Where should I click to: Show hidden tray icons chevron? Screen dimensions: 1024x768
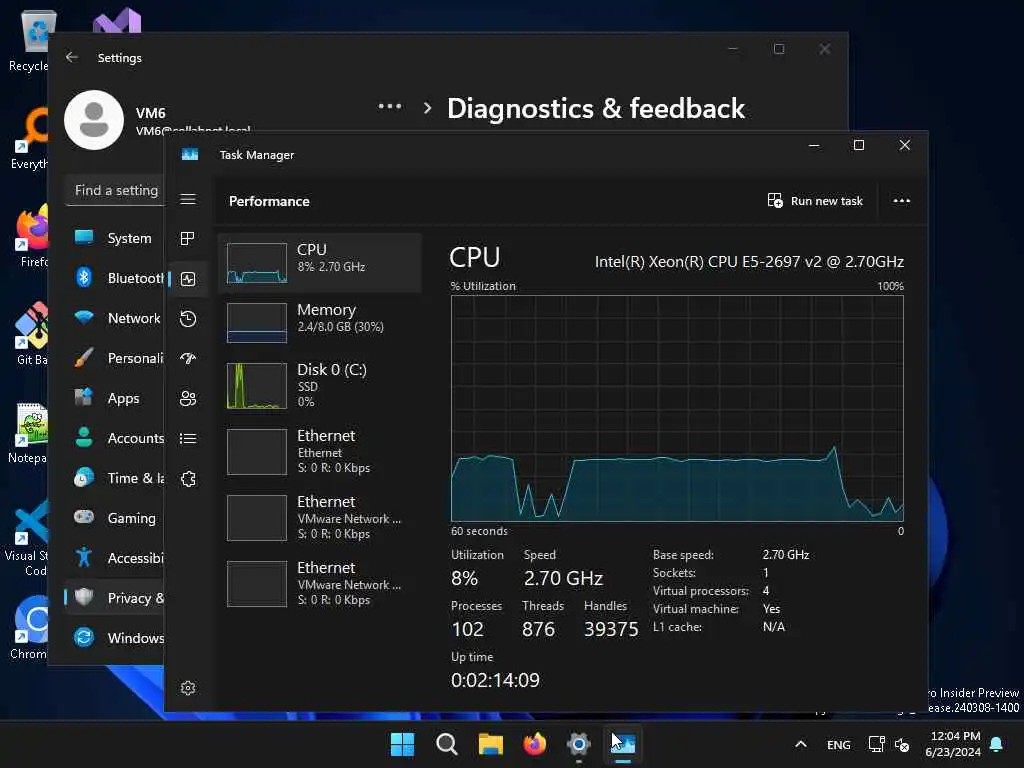click(801, 744)
